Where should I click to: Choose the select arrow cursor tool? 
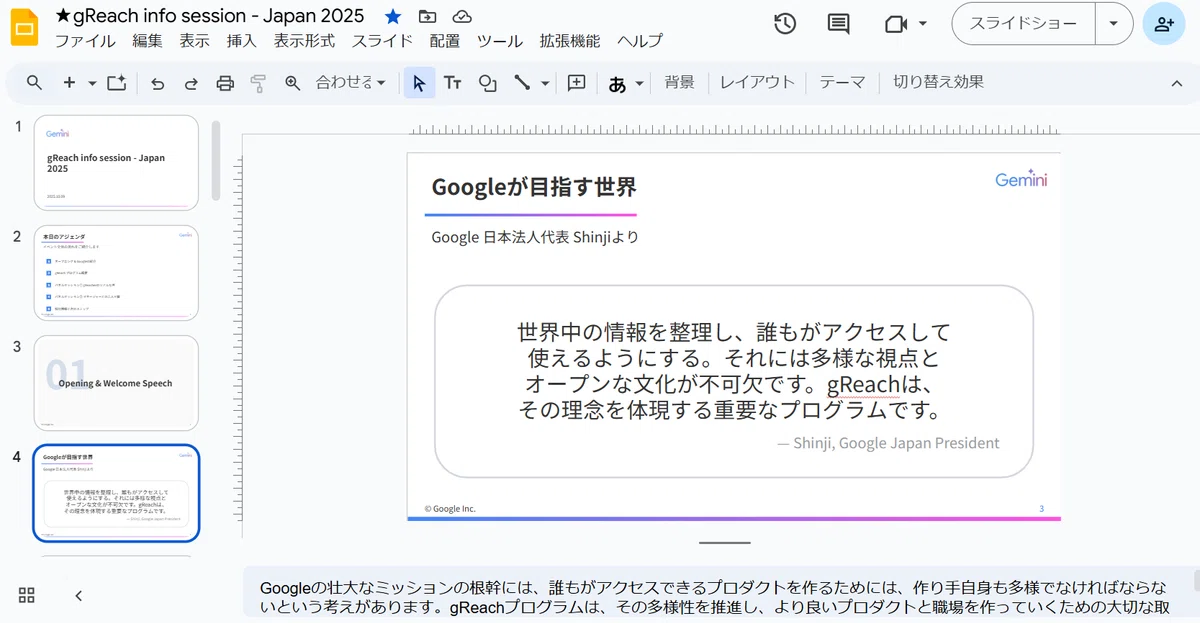(x=419, y=83)
